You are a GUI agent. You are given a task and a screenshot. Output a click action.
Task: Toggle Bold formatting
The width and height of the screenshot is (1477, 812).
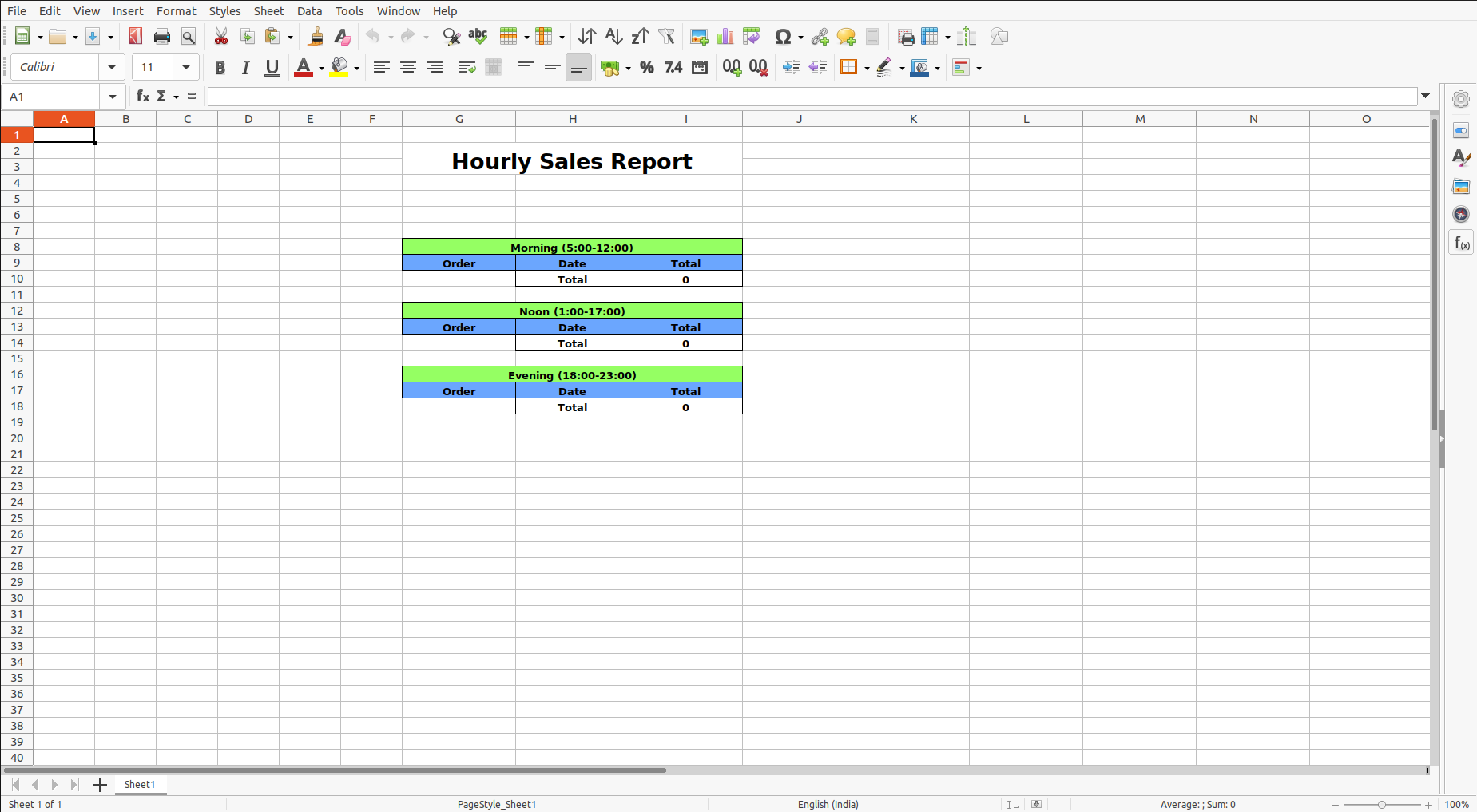click(220, 67)
